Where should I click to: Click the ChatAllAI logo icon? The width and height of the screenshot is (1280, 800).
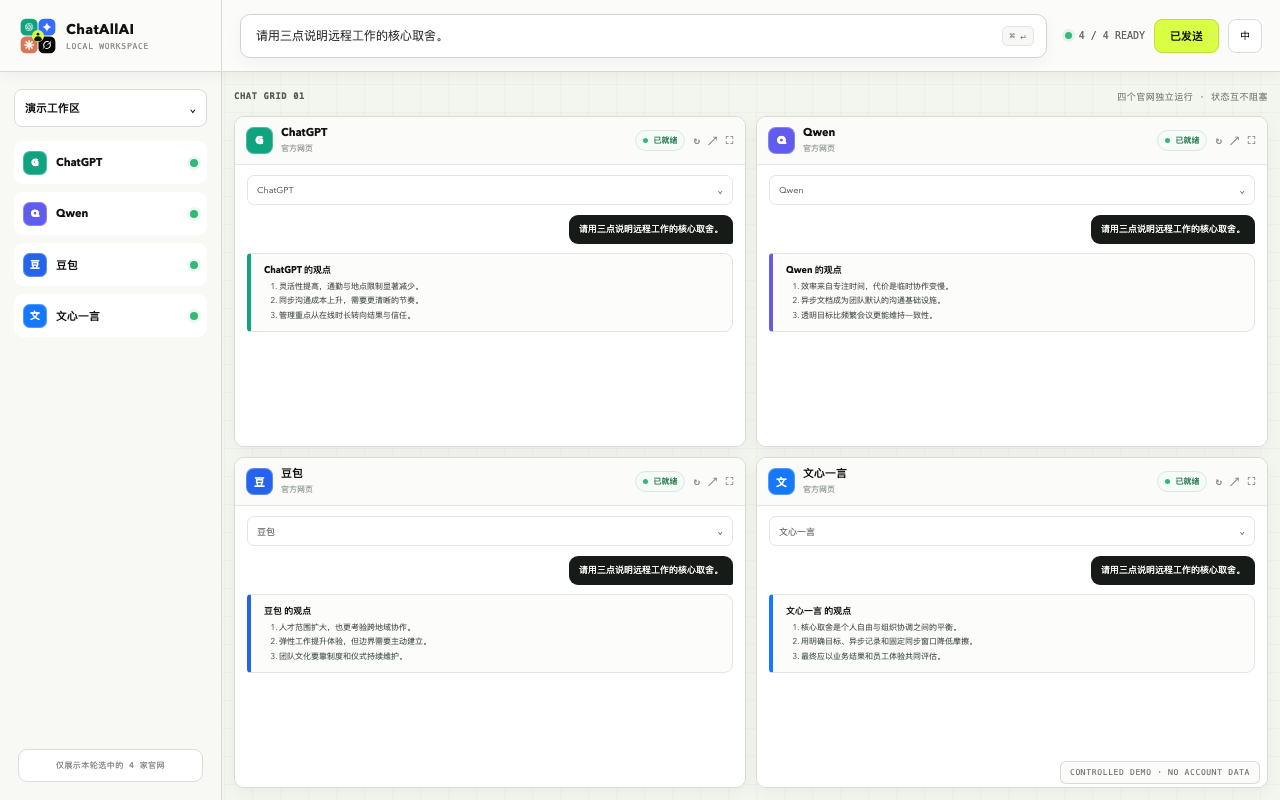(x=38, y=36)
